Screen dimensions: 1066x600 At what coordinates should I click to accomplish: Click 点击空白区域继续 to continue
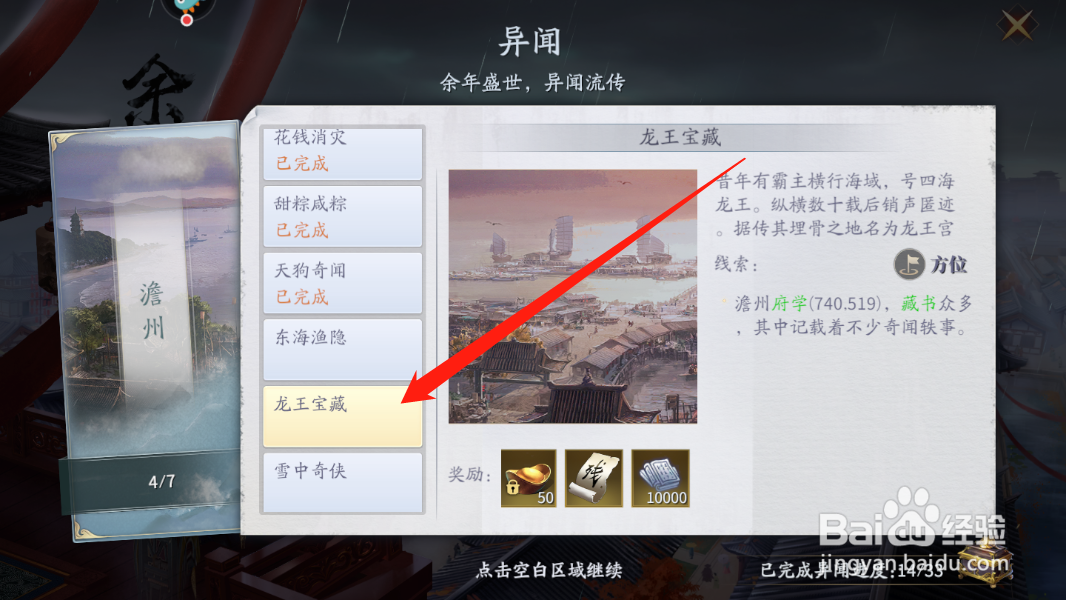549,570
